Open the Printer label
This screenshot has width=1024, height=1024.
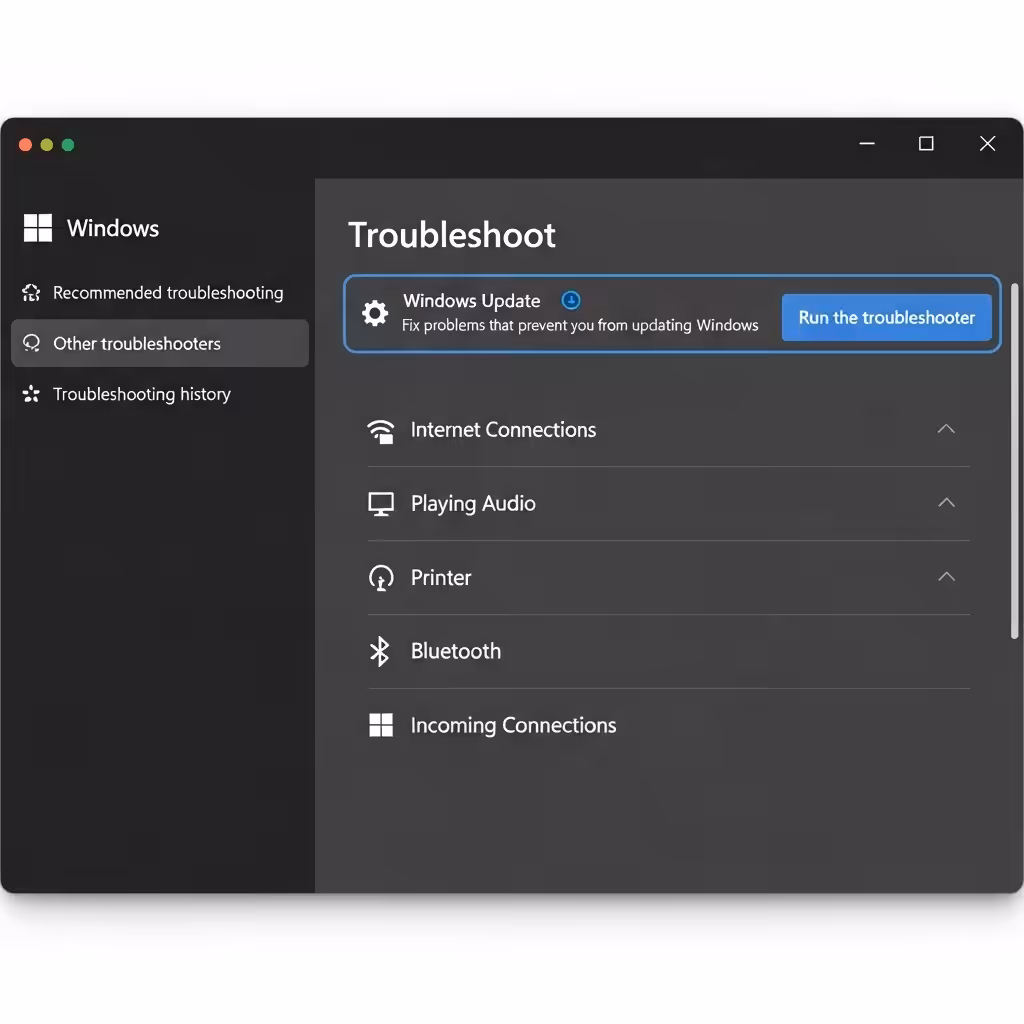(x=441, y=577)
